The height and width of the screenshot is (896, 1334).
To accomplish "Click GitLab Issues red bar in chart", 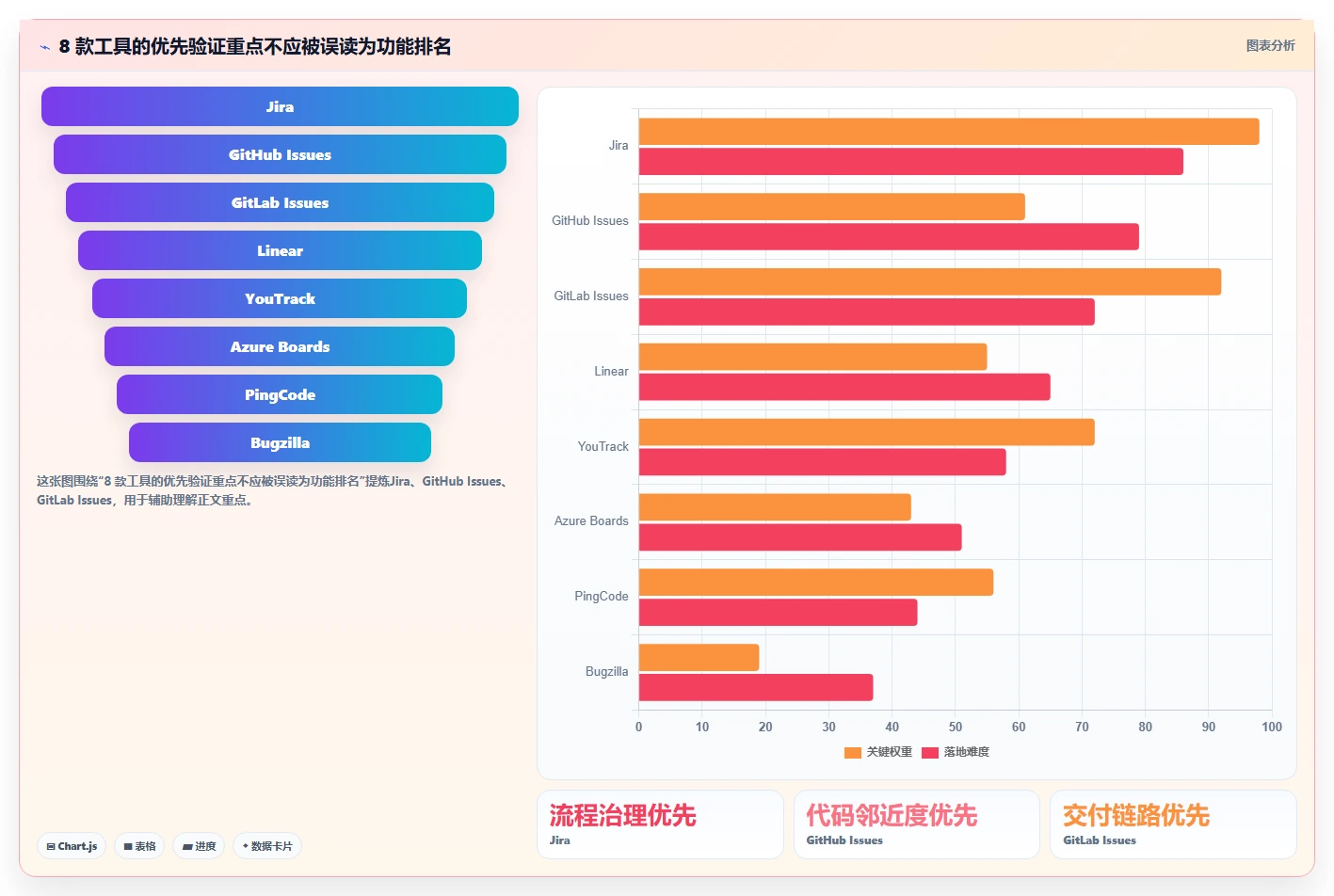I will click(x=867, y=312).
